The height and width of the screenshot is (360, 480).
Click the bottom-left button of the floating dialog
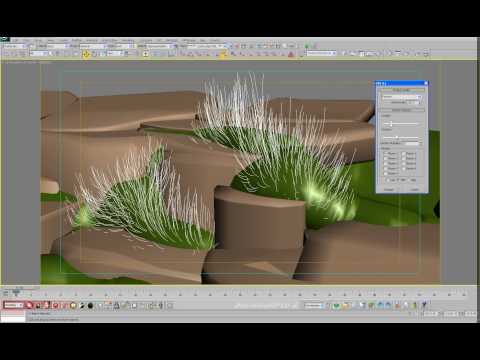tap(389, 190)
